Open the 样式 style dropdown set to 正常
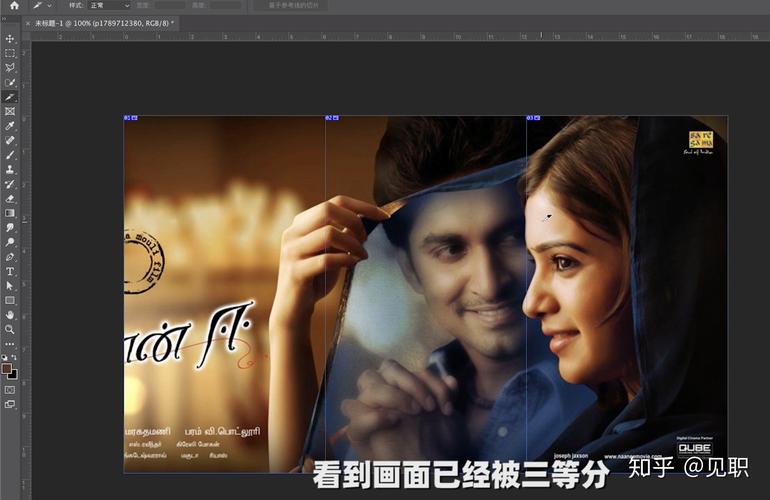This screenshot has width=770, height=500. click(x=109, y=5)
